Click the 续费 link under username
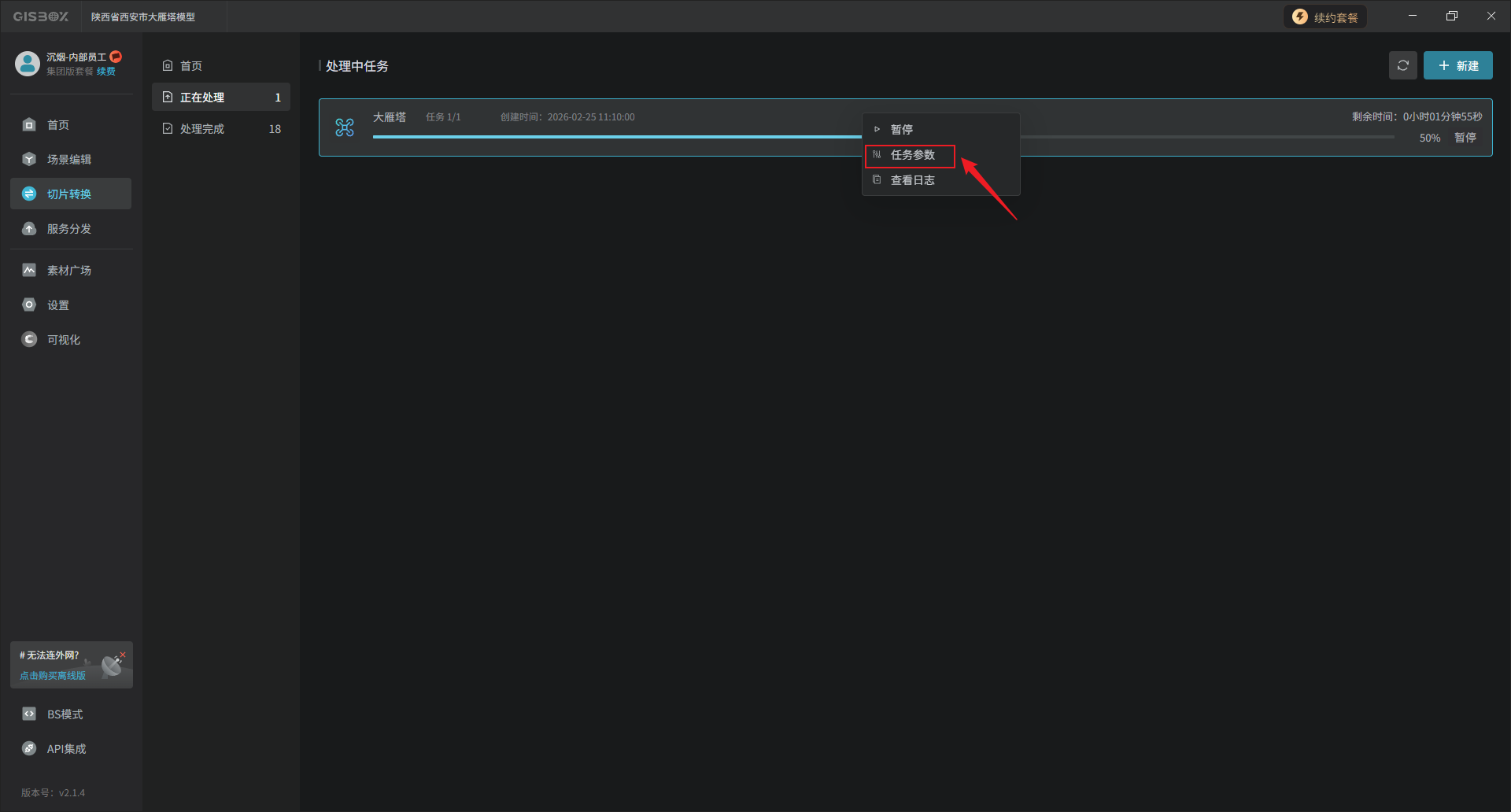The height and width of the screenshot is (812, 1511). [106, 72]
